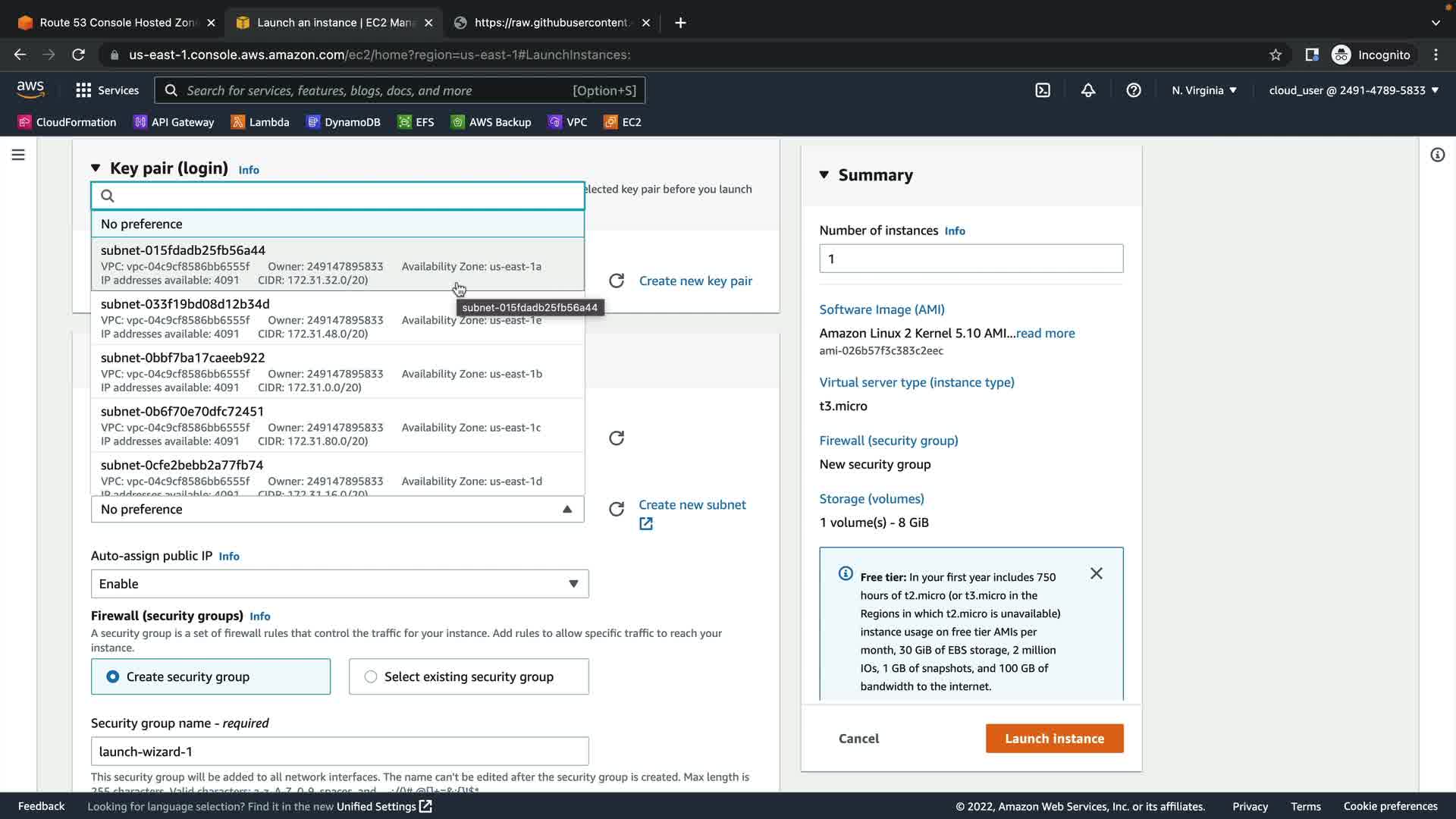This screenshot has height=819, width=1456.
Task: Click the Security group name field
Action: point(339,752)
